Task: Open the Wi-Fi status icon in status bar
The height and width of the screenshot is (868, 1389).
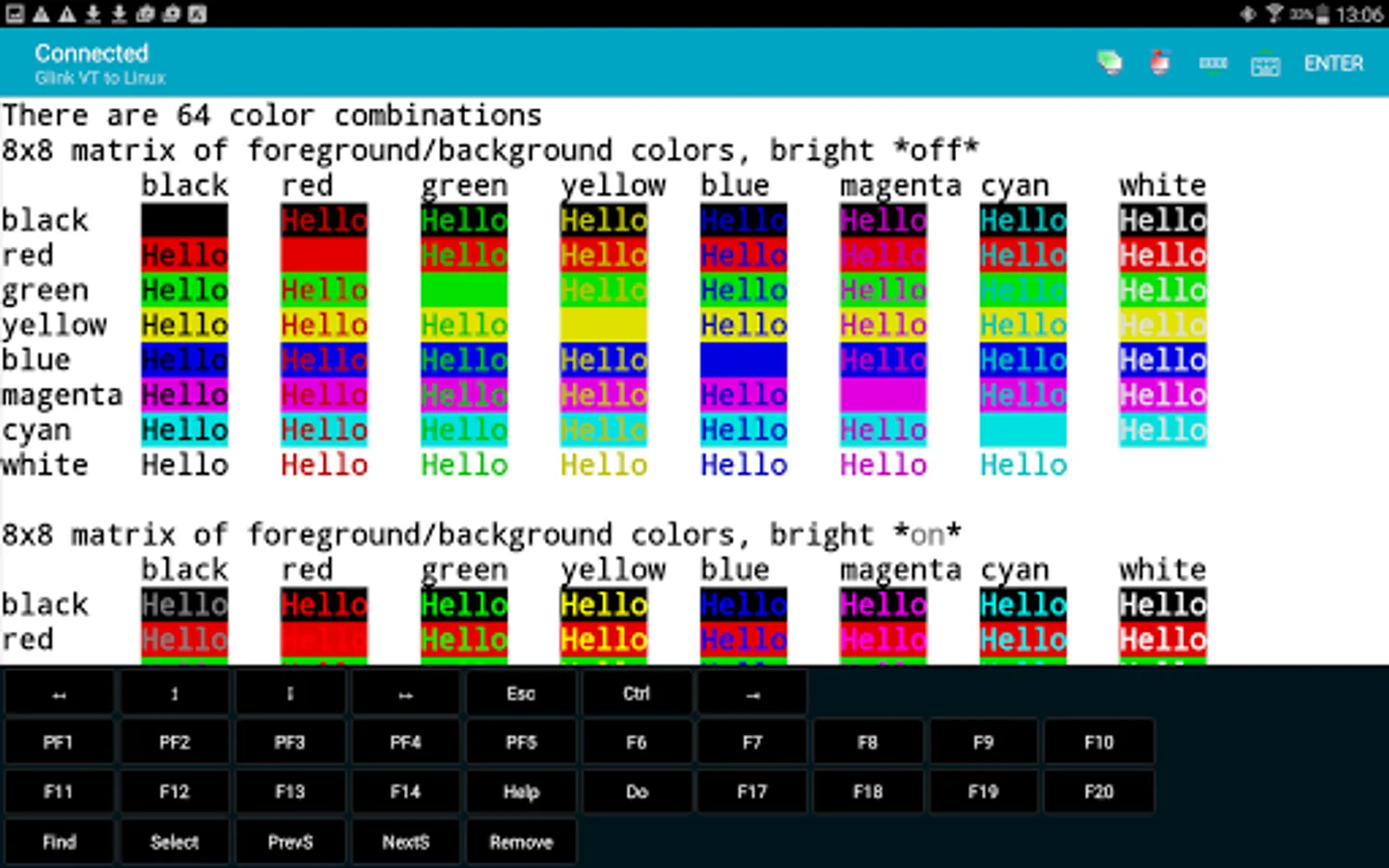Action: 1274,14
